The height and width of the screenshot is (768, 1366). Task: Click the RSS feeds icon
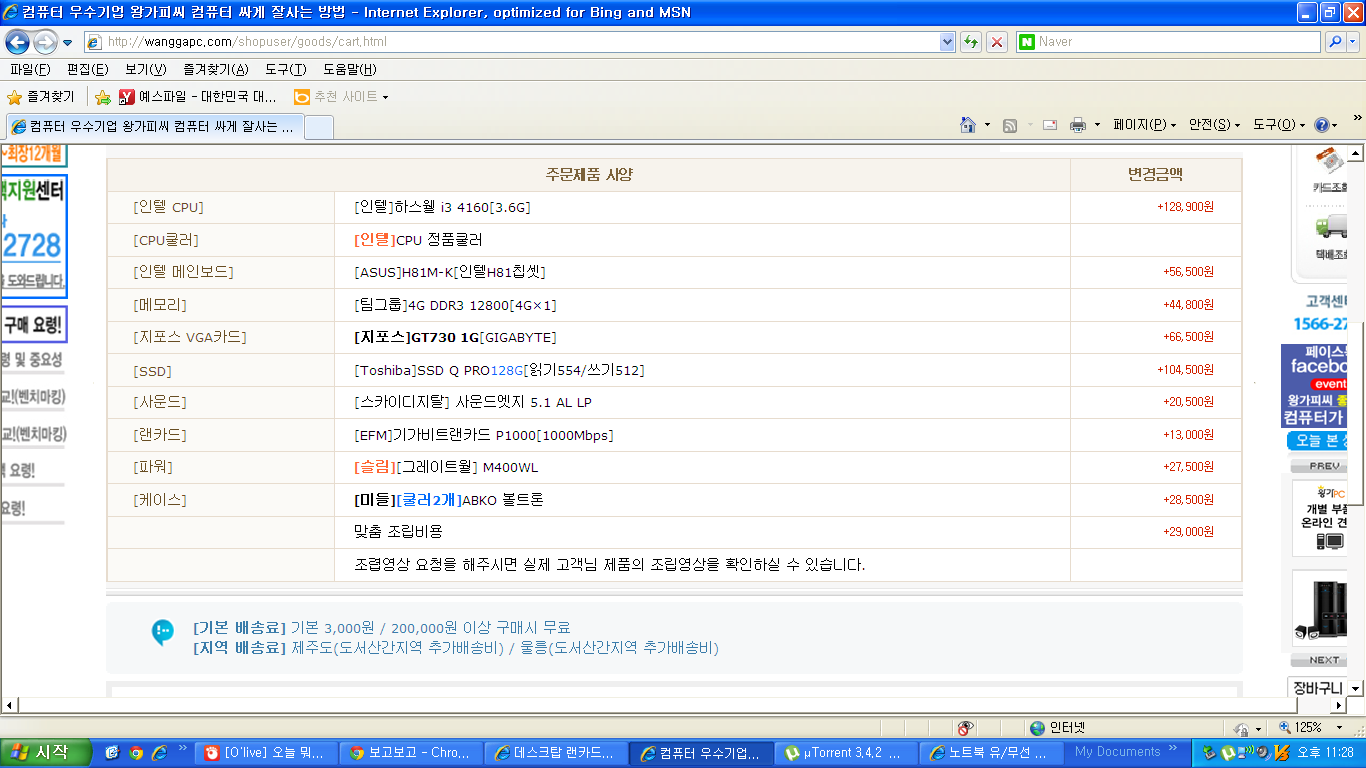(1010, 125)
